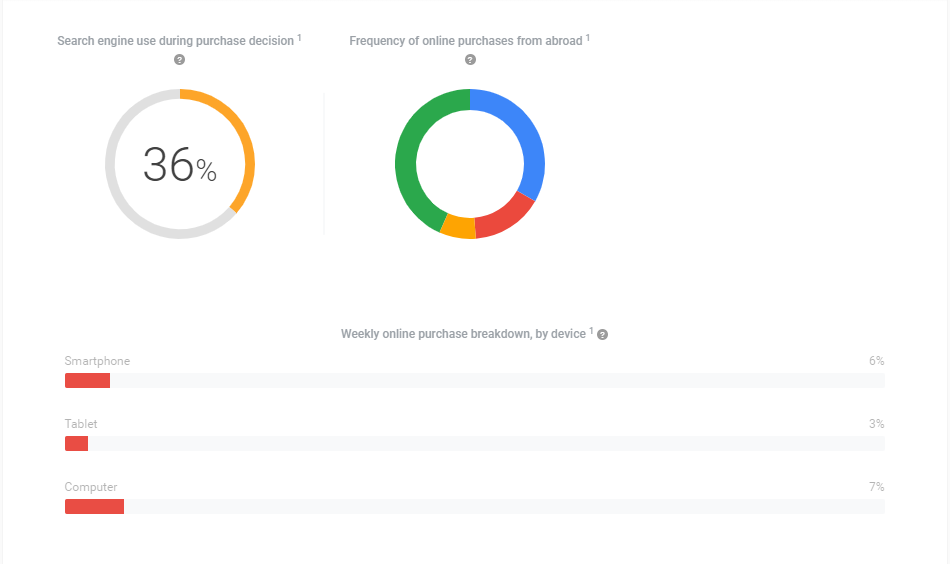Screen dimensions: 950x564
Task: Open help icon below Frequency of online purchases
Action: pos(470,60)
